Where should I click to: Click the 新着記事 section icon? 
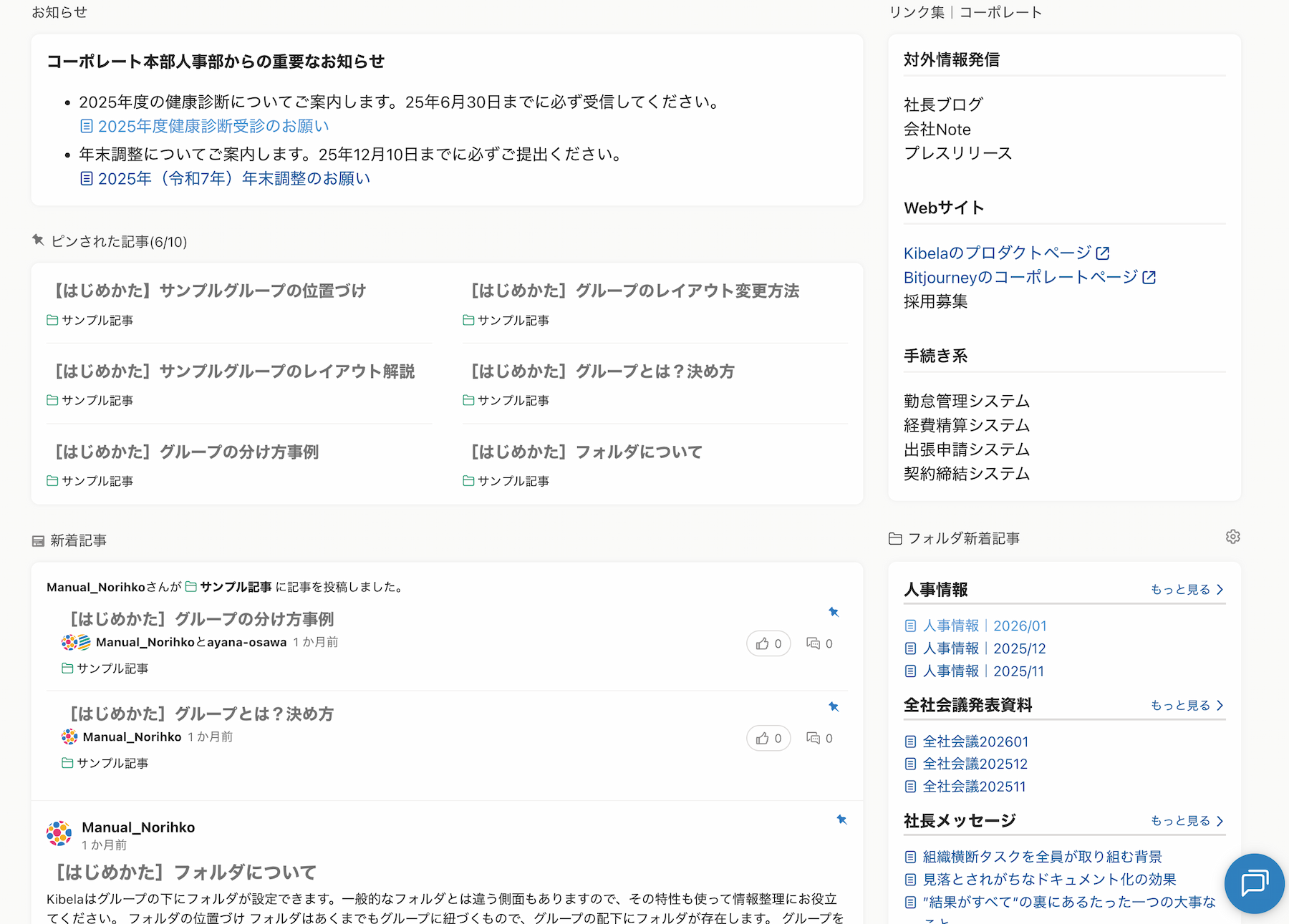click(x=38, y=540)
